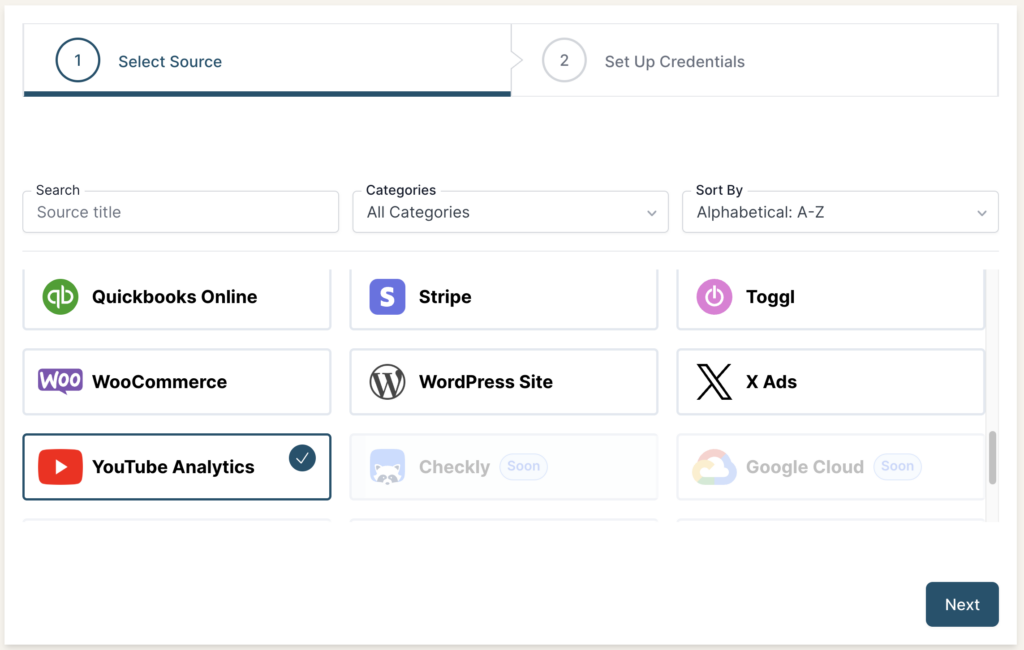Switch to the Set Up Credentials step
Viewport: 1024px width, 650px height.
click(674, 61)
